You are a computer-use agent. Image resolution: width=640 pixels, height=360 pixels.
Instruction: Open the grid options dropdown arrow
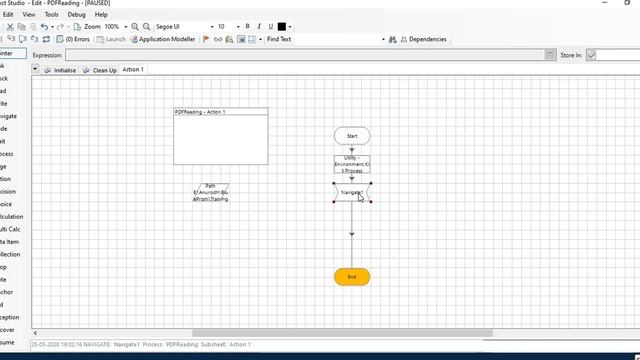tap(260, 39)
